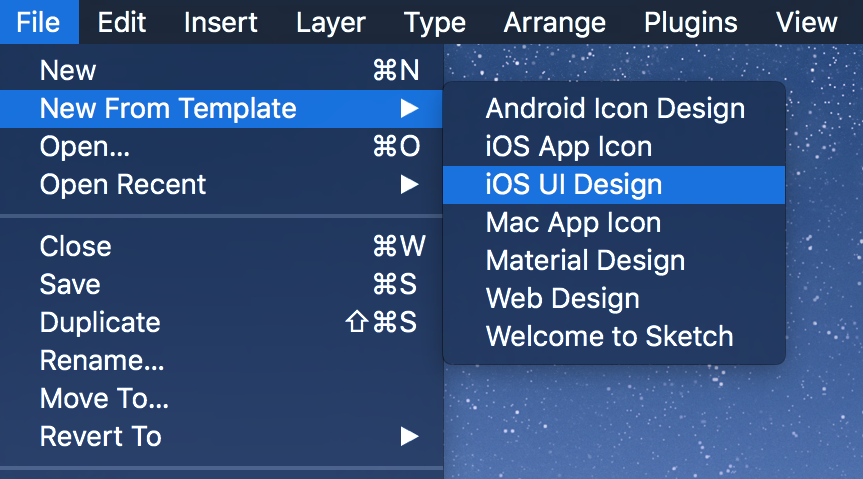863x479 pixels.
Task: Open the Edit menu
Action: pos(123,22)
